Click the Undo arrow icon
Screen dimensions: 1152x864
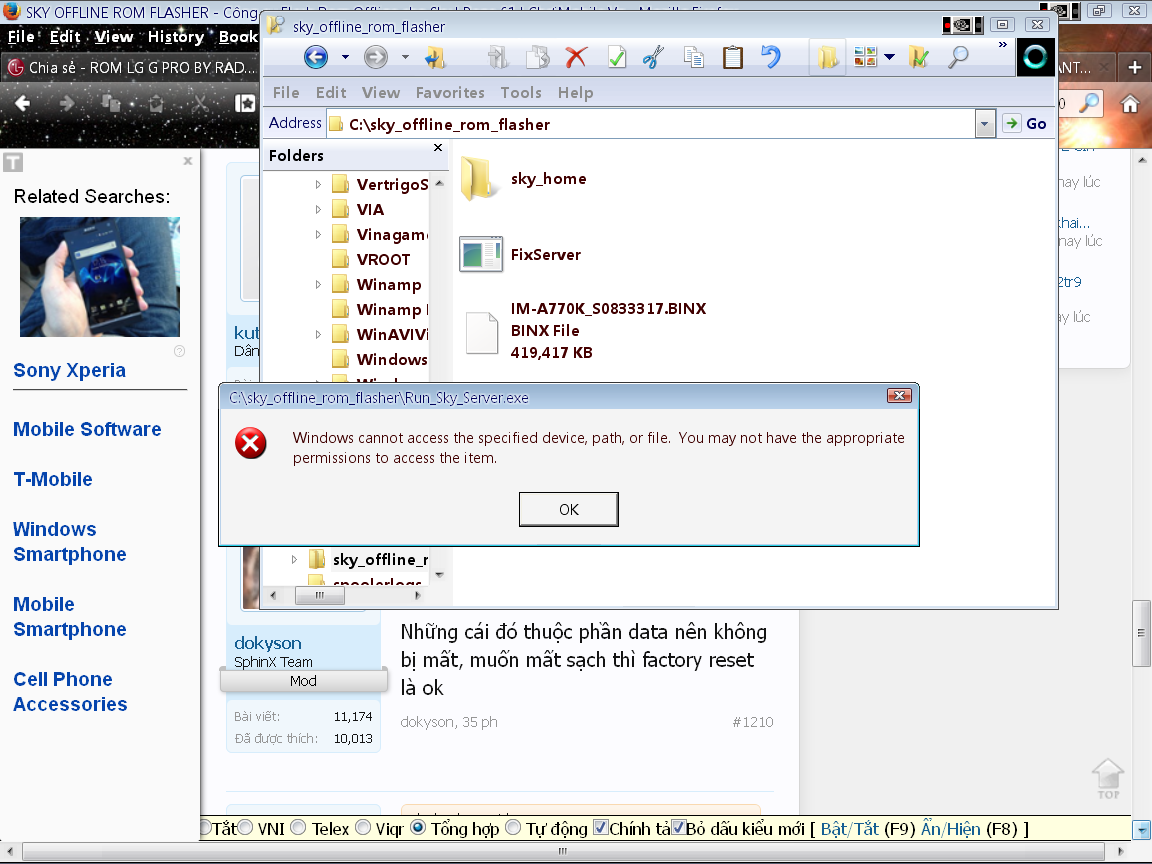tap(772, 57)
